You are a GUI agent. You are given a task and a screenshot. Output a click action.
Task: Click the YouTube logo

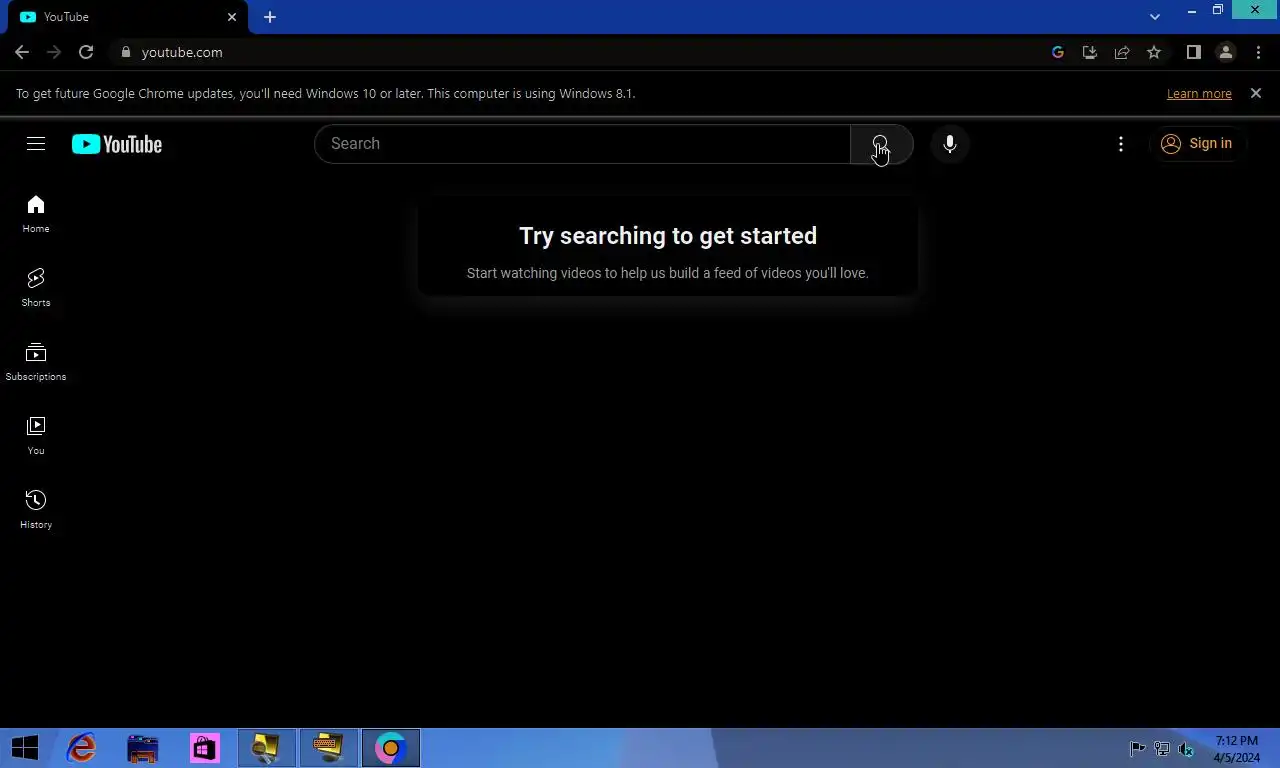point(117,144)
